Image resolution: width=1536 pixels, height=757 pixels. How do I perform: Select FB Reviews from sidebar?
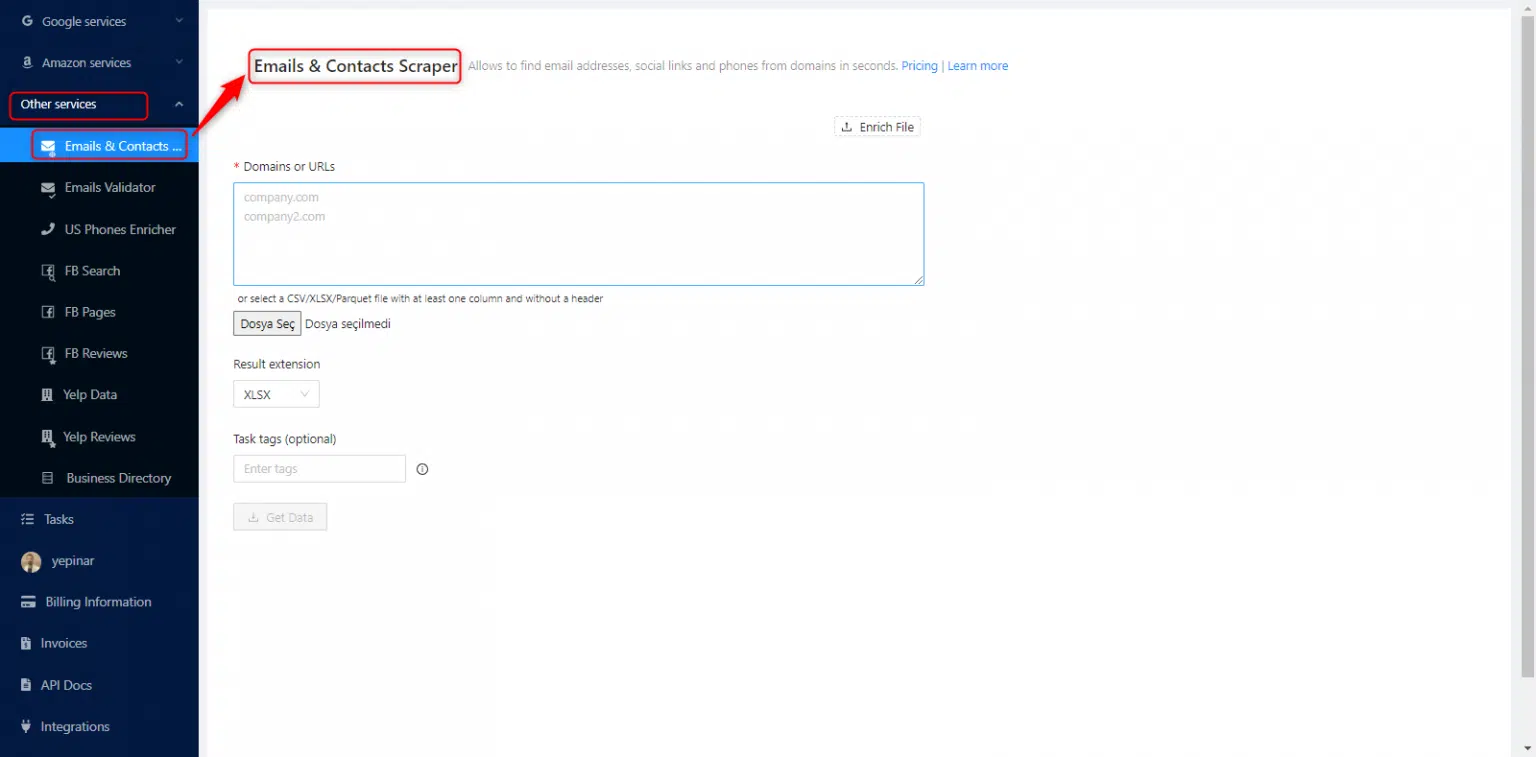tap(96, 354)
